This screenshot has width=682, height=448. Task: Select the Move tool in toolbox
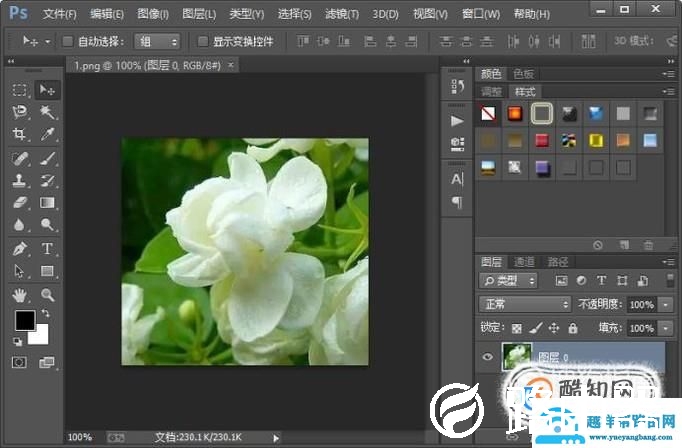click(47, 90)
